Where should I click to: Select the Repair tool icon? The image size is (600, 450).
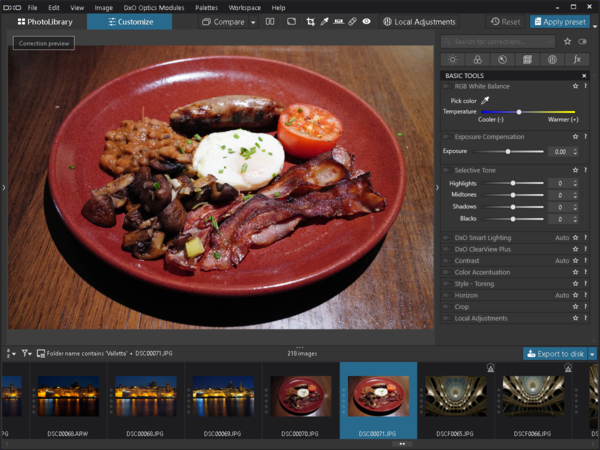coord(353,21)
